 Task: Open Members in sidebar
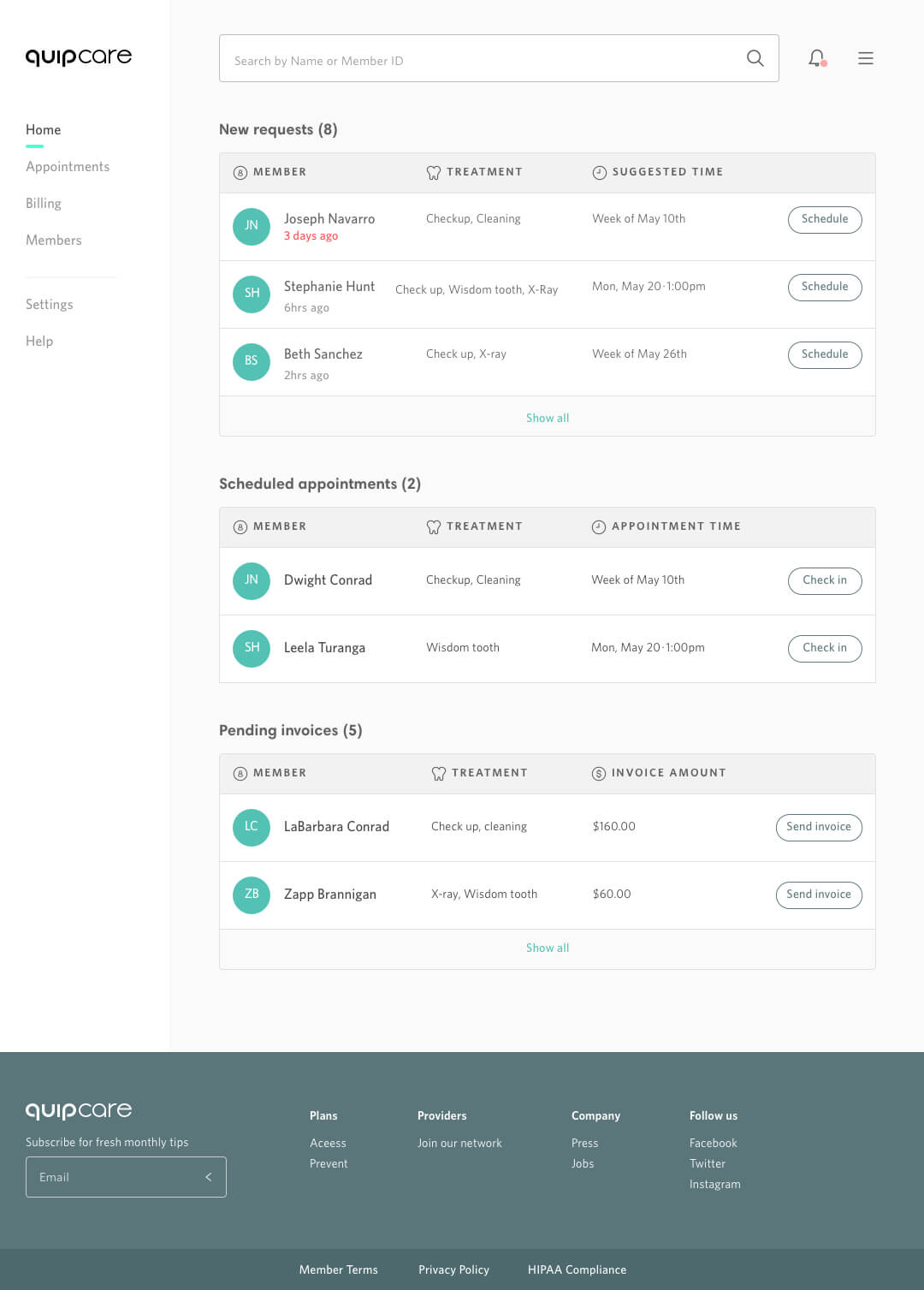(x=54, y=241)
